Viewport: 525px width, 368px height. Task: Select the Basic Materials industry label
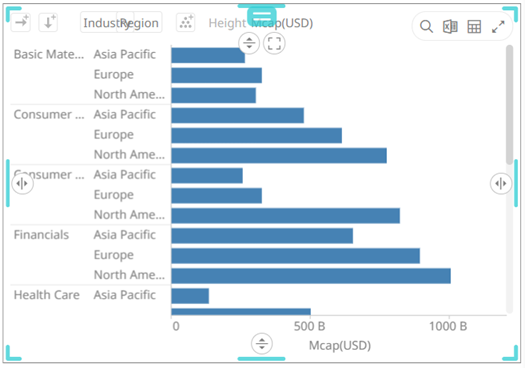tap(49, 54)
